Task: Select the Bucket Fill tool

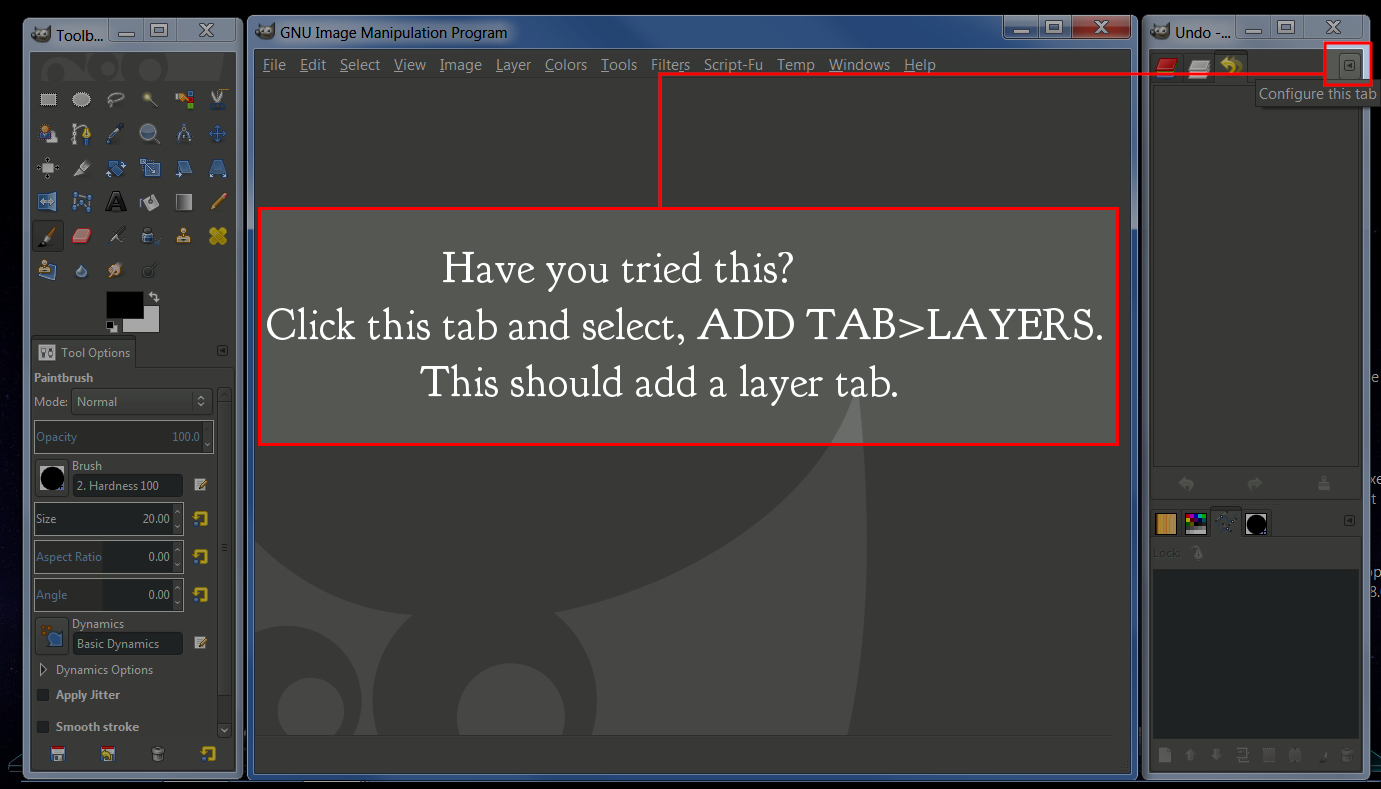Action: point(150,201)
